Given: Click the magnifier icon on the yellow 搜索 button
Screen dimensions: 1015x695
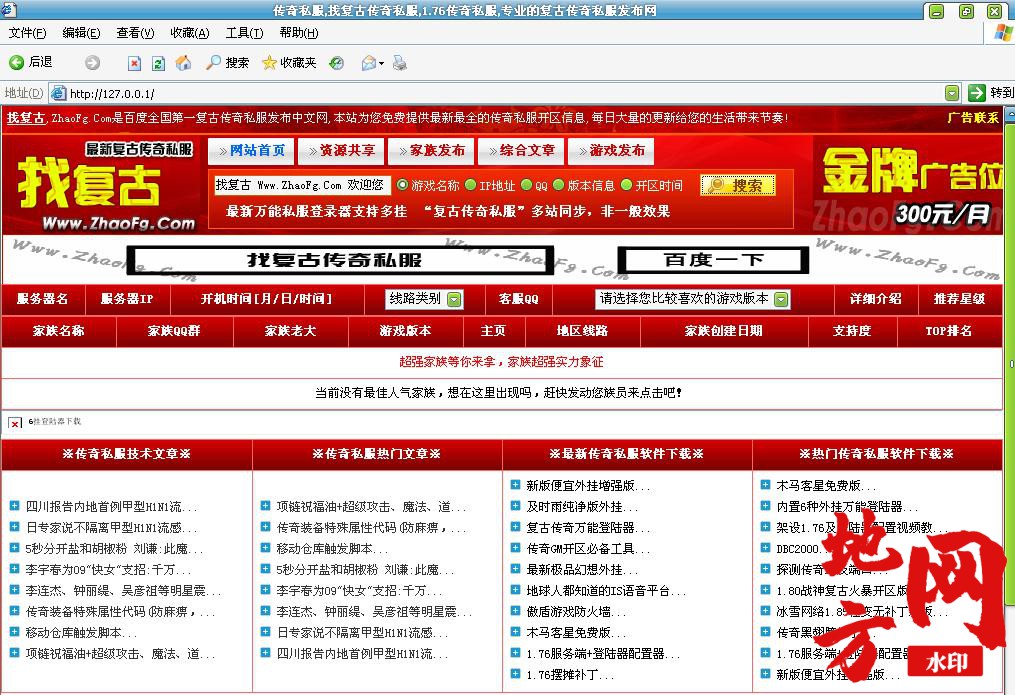Looking at the screenshot, I should point(717,186).
